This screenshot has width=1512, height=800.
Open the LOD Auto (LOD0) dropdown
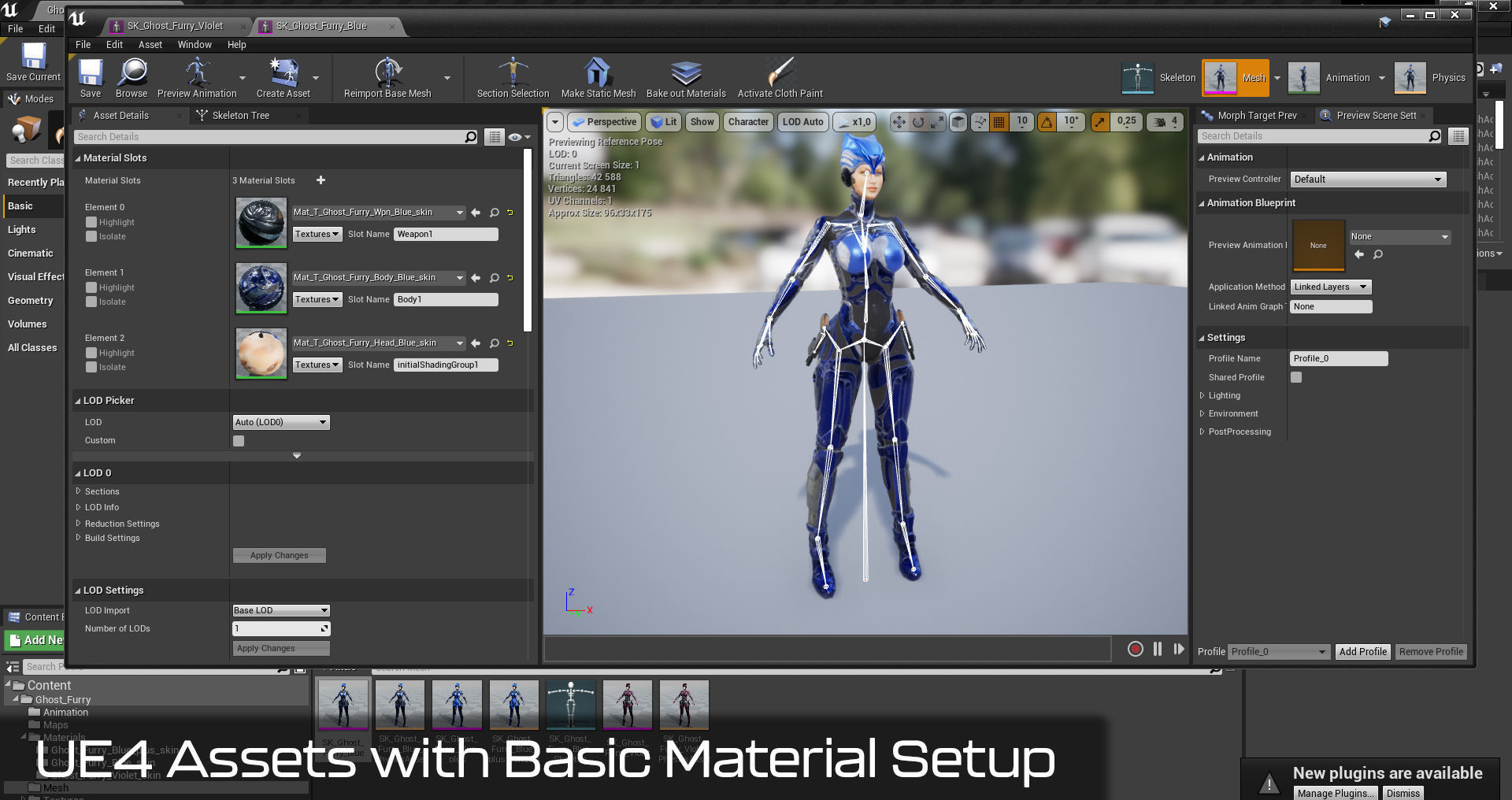coord(281,422)
